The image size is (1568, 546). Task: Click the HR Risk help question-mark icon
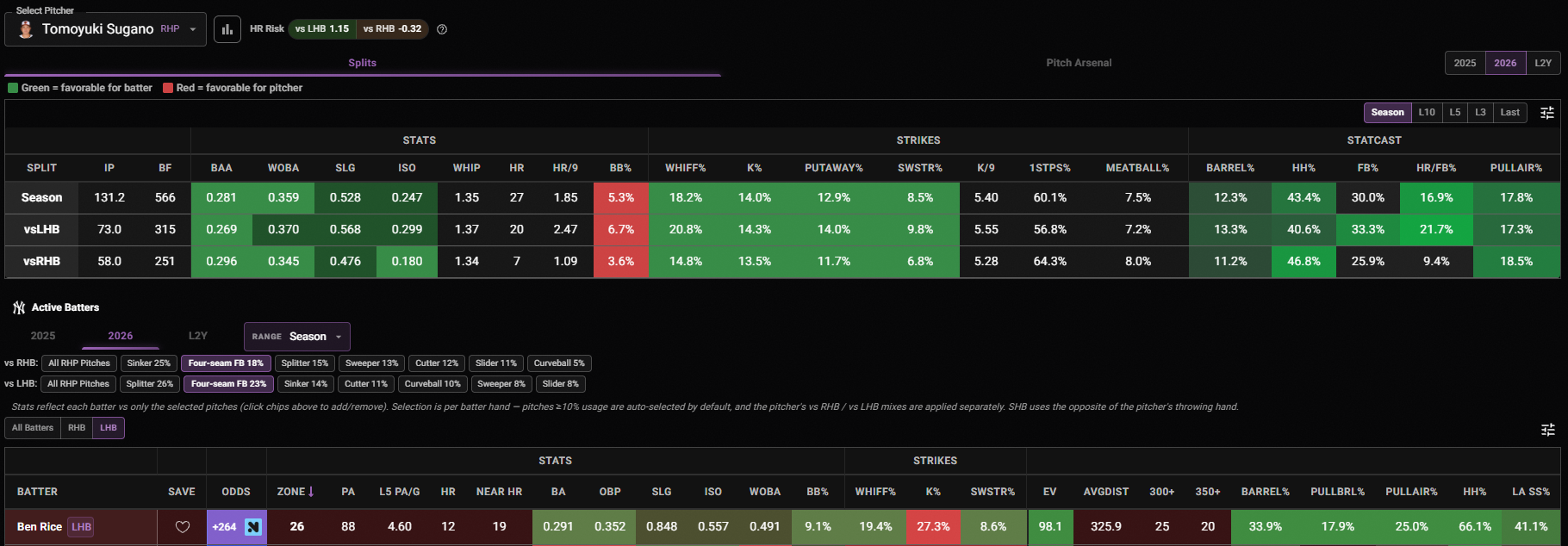tap(442, 29)
